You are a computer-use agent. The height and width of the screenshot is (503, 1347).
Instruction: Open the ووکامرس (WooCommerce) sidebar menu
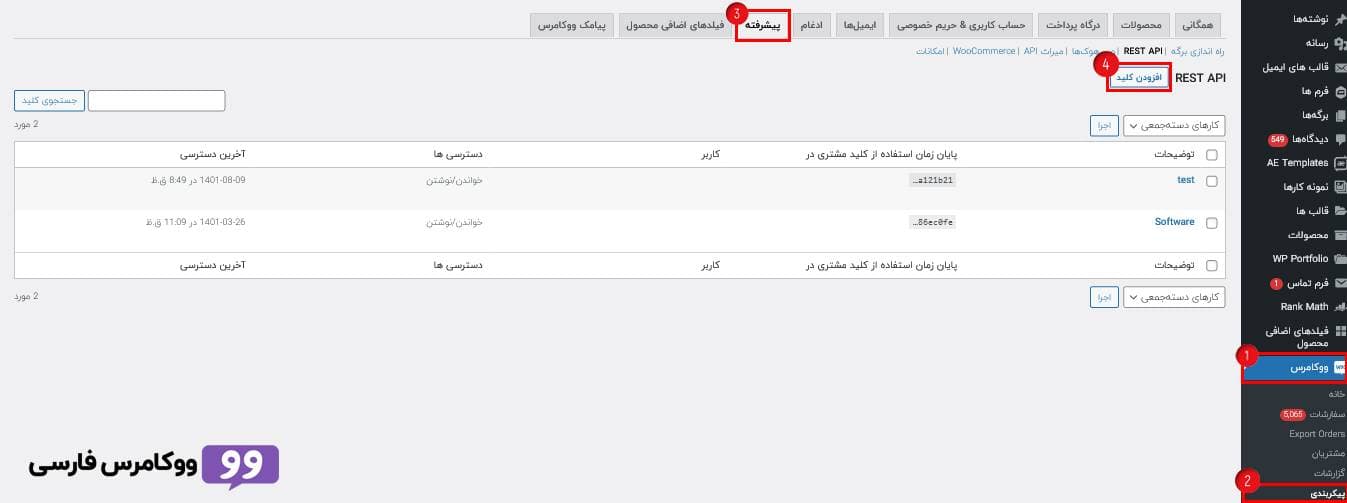coord(1294,368)
